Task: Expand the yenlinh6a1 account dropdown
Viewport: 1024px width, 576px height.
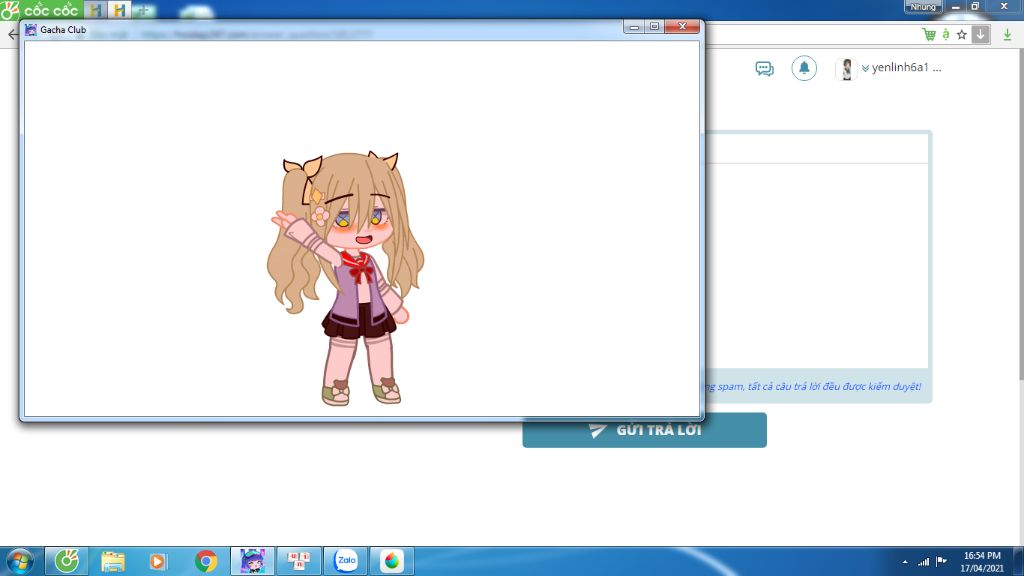Action: (x=865, y=68)
